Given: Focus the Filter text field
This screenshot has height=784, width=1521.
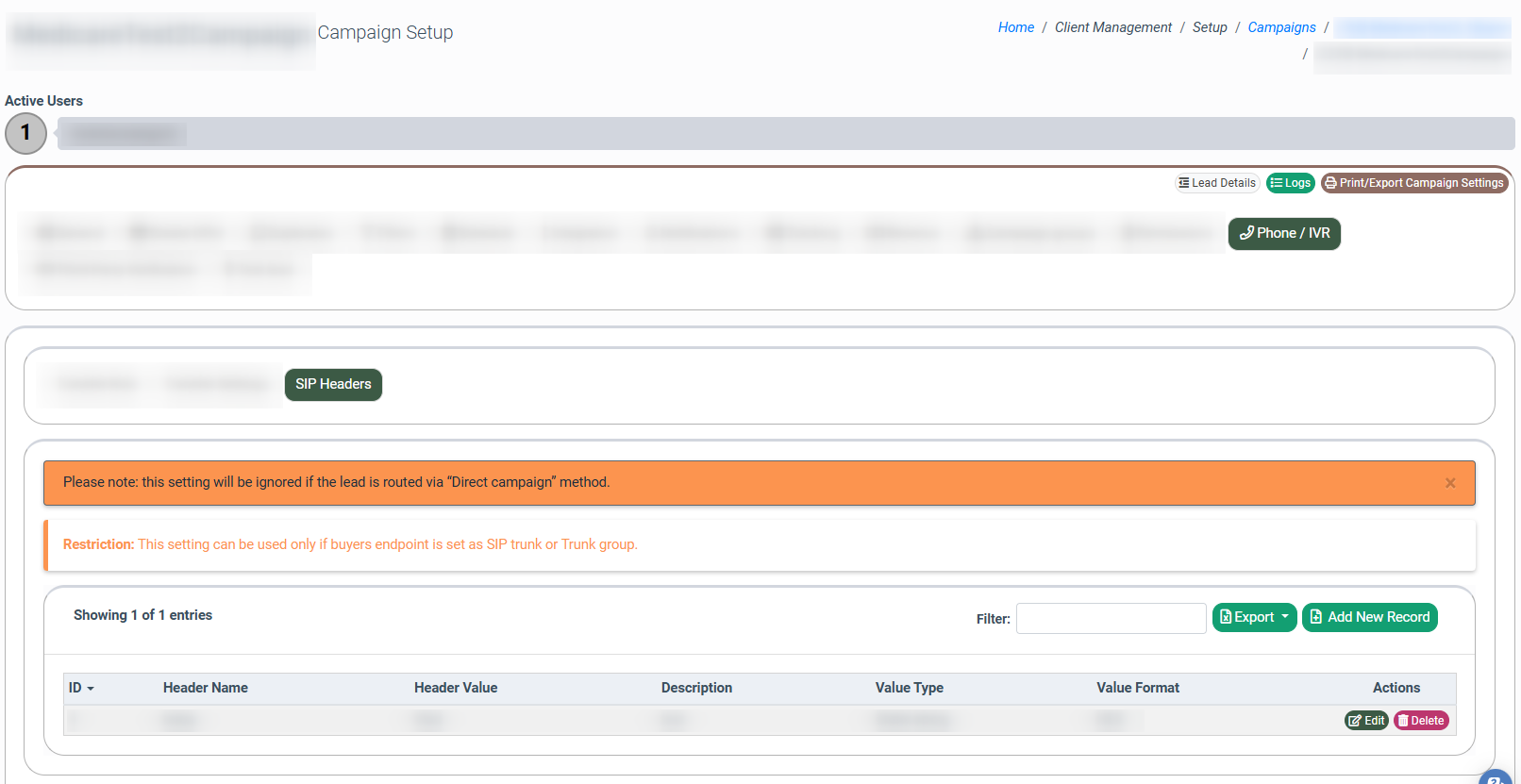Looking at the screenshot, I should 1111,618.
